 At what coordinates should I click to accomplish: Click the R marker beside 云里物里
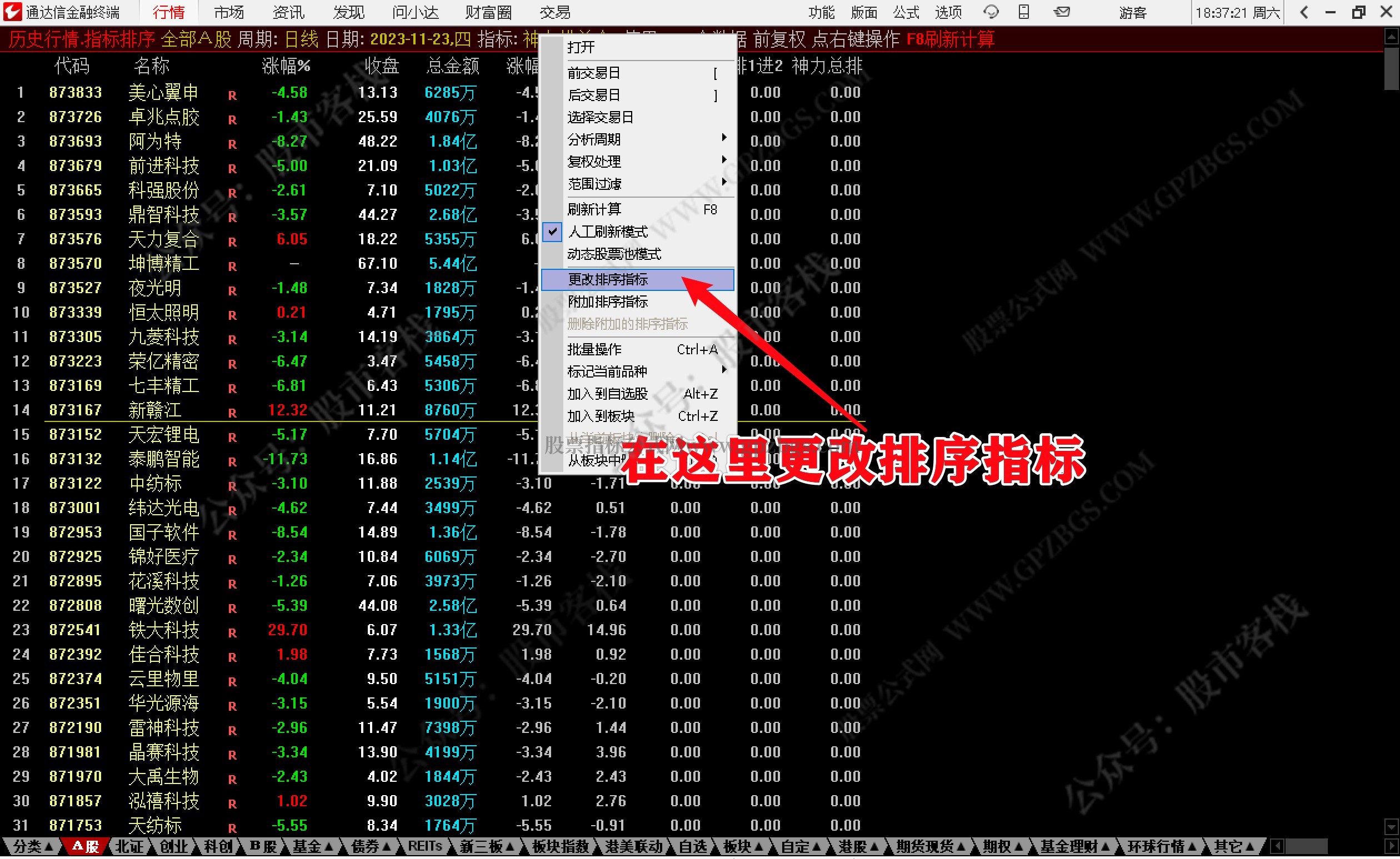click(232, 682)
